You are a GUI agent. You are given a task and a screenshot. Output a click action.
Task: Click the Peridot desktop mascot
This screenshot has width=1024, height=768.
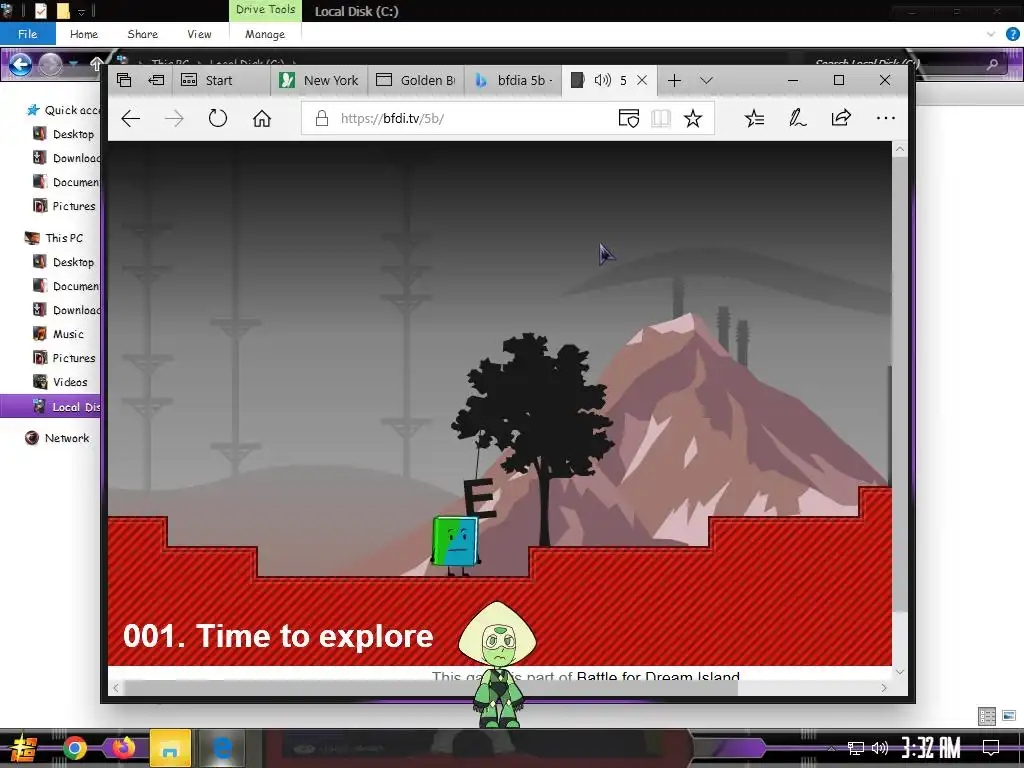[498, 665]
